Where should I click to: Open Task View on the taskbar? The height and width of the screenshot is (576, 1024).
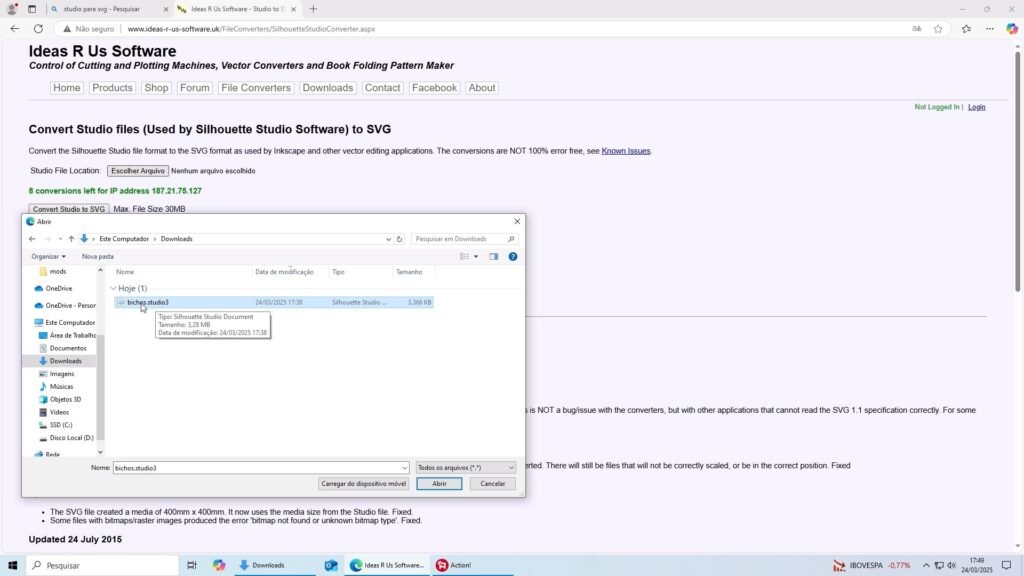191,566
